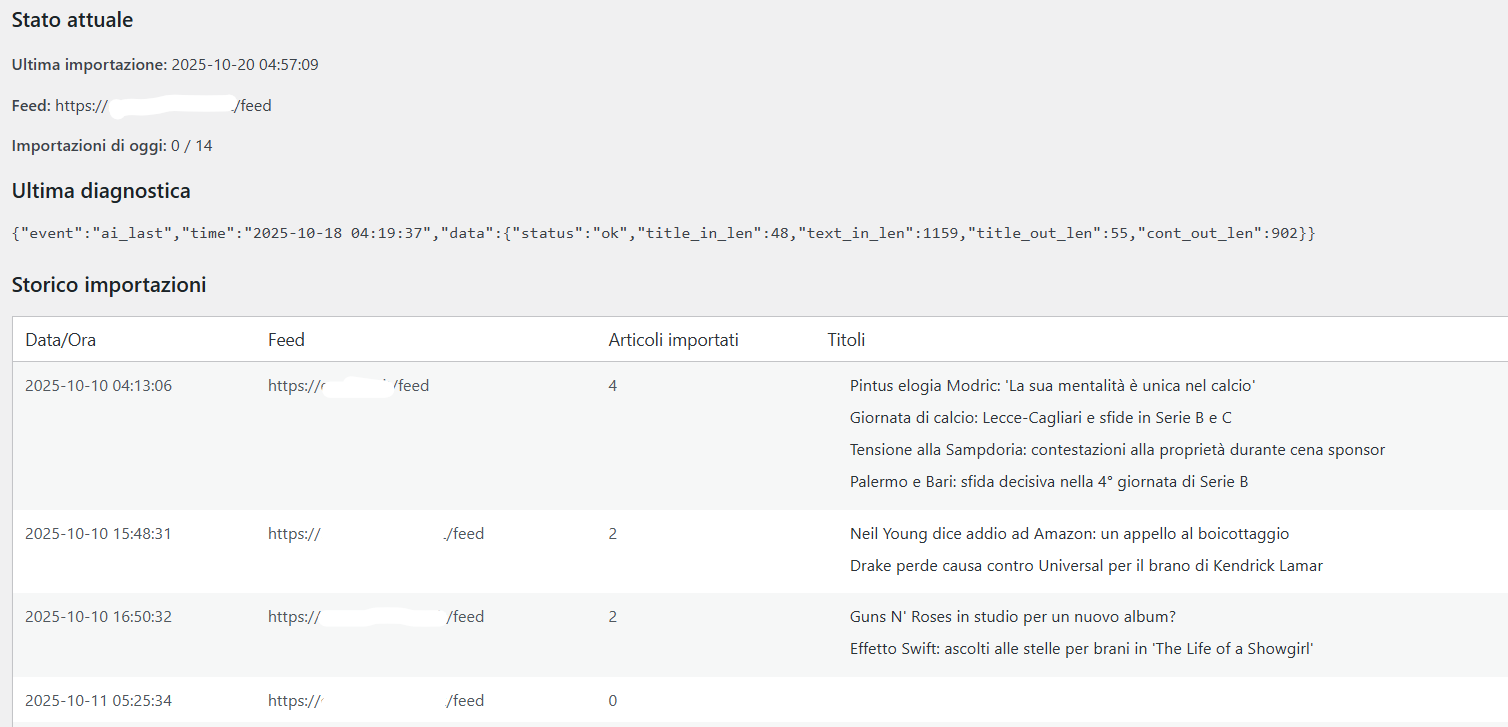Click the Feed URL under Stato attuale
The height and width of the screenshot is (727, 1508).
point(163,106)
